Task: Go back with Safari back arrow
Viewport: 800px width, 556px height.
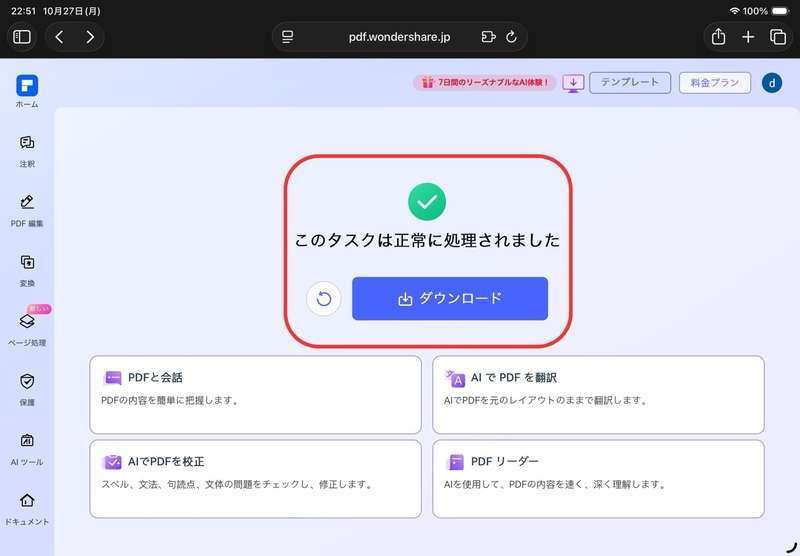Action: tap(59, 37)
